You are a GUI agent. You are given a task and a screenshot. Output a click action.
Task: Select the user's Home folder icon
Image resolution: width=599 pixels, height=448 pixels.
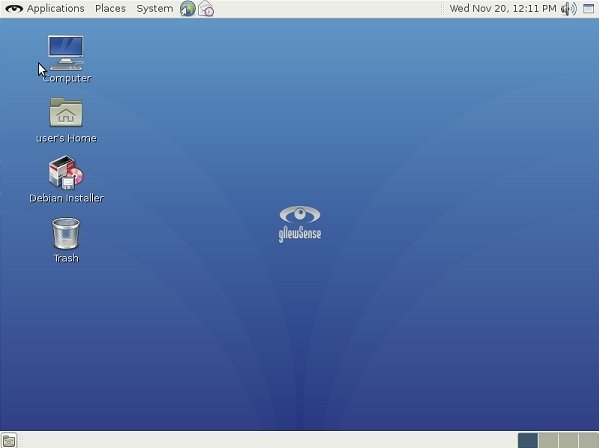coord(66,112)
